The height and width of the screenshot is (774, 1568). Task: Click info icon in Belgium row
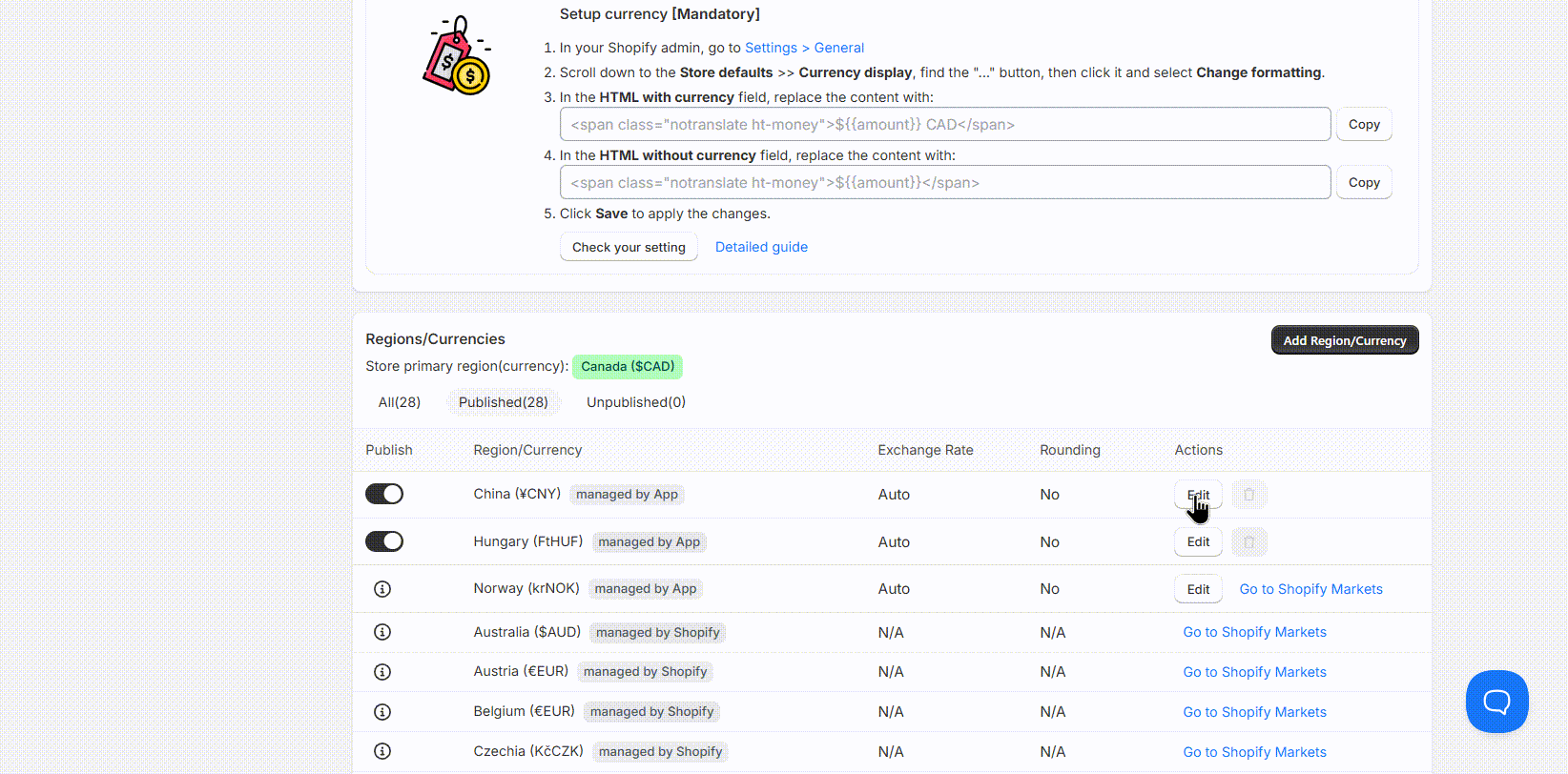(382, 712)
